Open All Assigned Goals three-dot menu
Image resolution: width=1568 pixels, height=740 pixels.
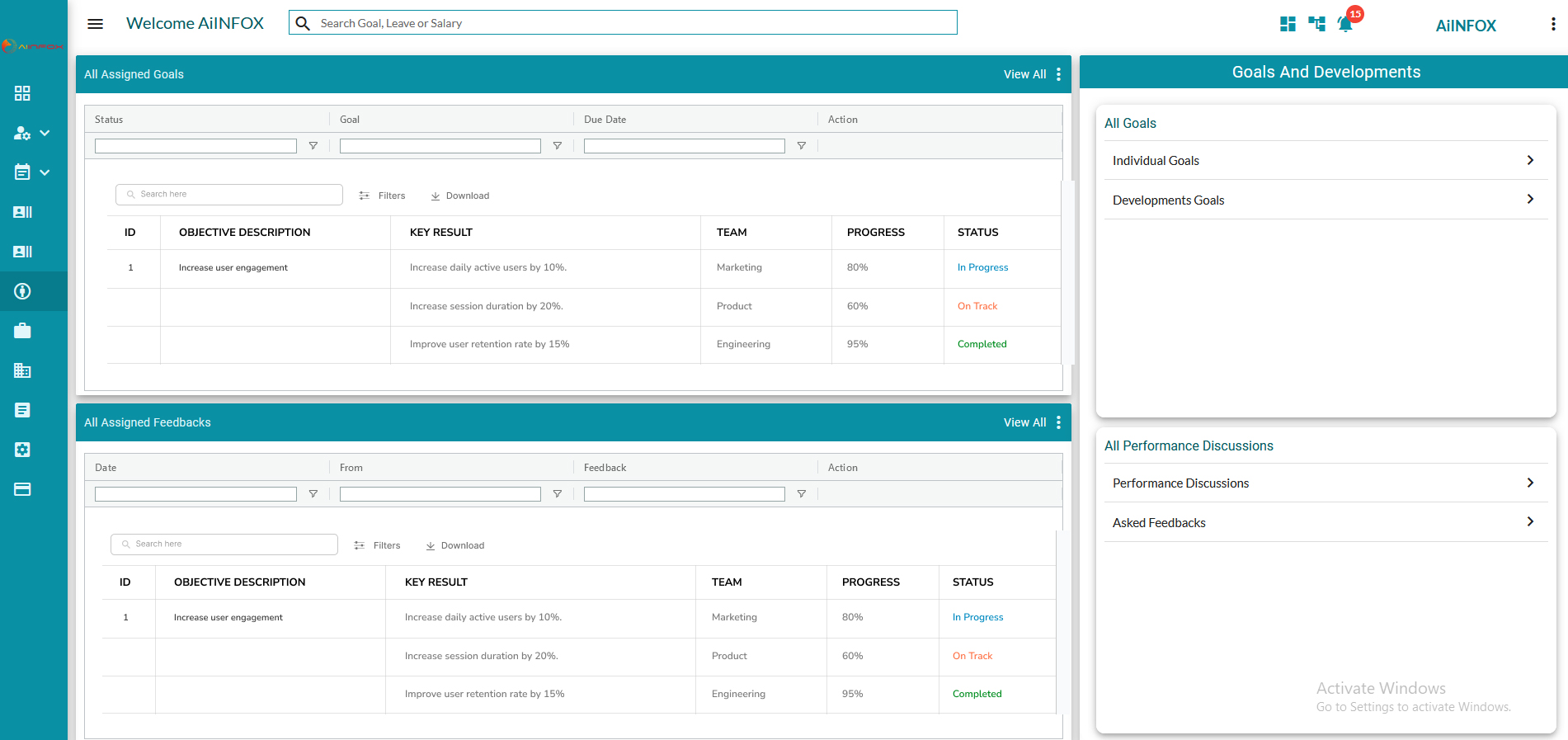[x=1058, y=74]
